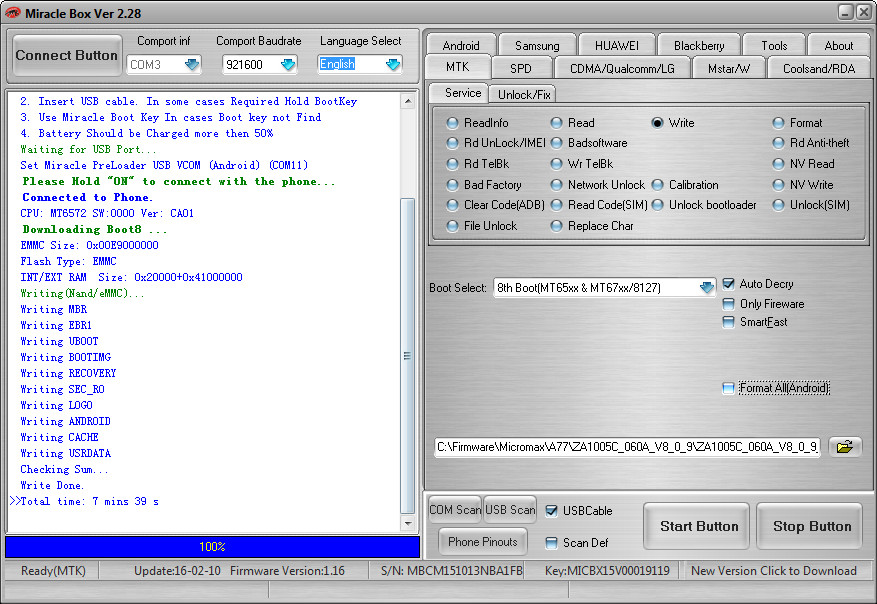Select the Read radio button

click(556, 123)
